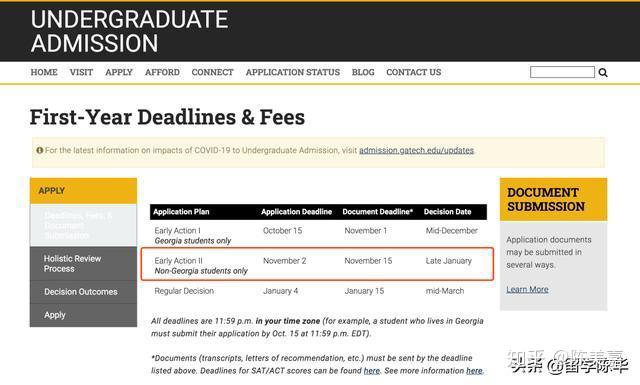This screenshot has height=385, width=640.
Task: Click the mid-March decision date cell
Action: (x=445, y=291)
